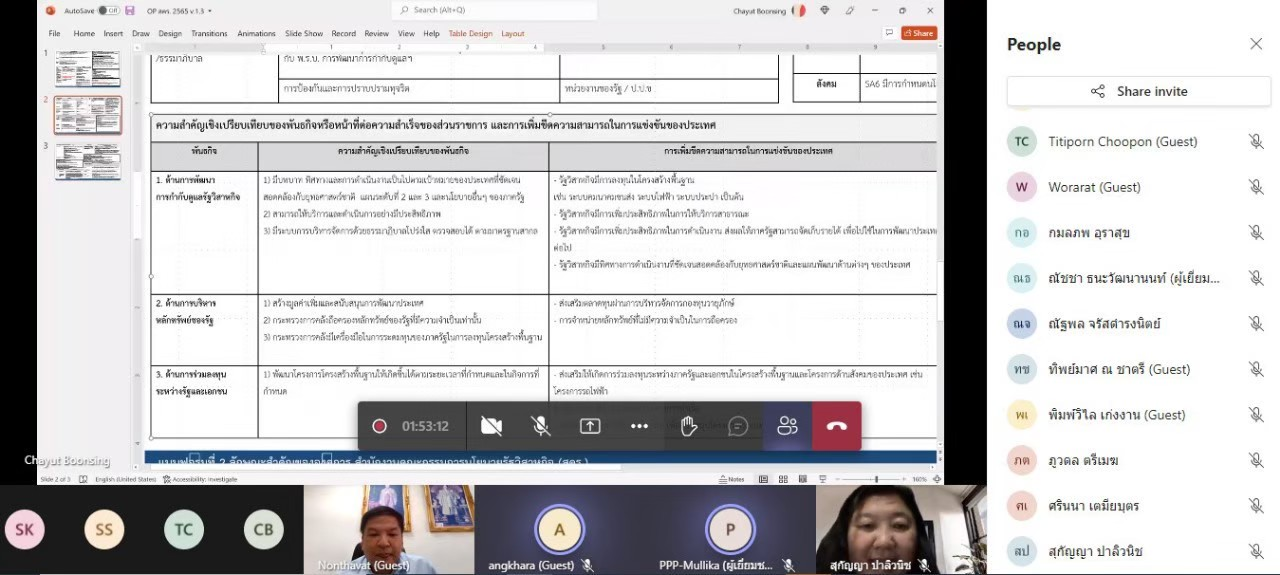
Task: Click the PowerPoint zoom slider
Action: click(x=876, y=479)
